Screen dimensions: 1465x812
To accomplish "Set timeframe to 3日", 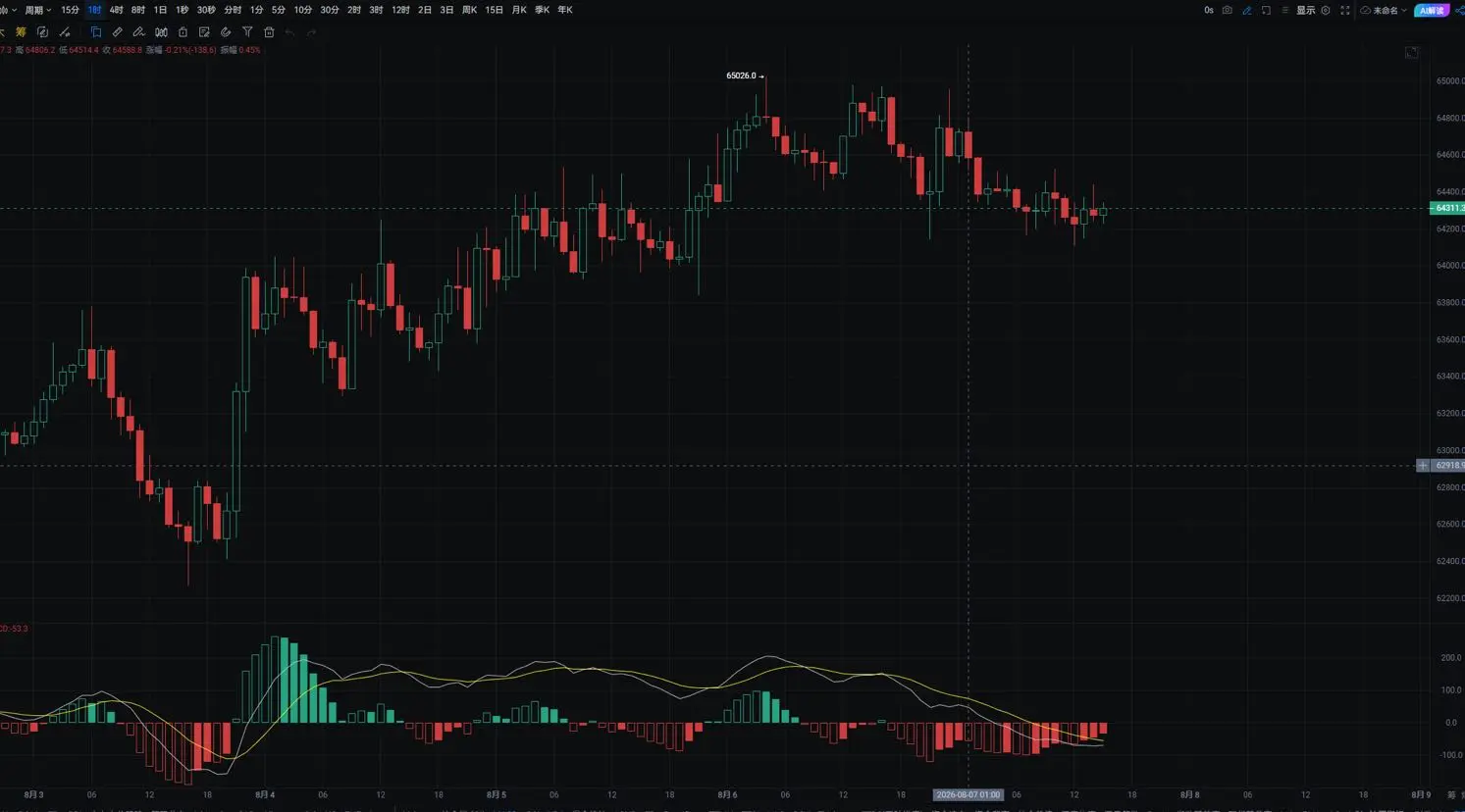I will (446, 10).
